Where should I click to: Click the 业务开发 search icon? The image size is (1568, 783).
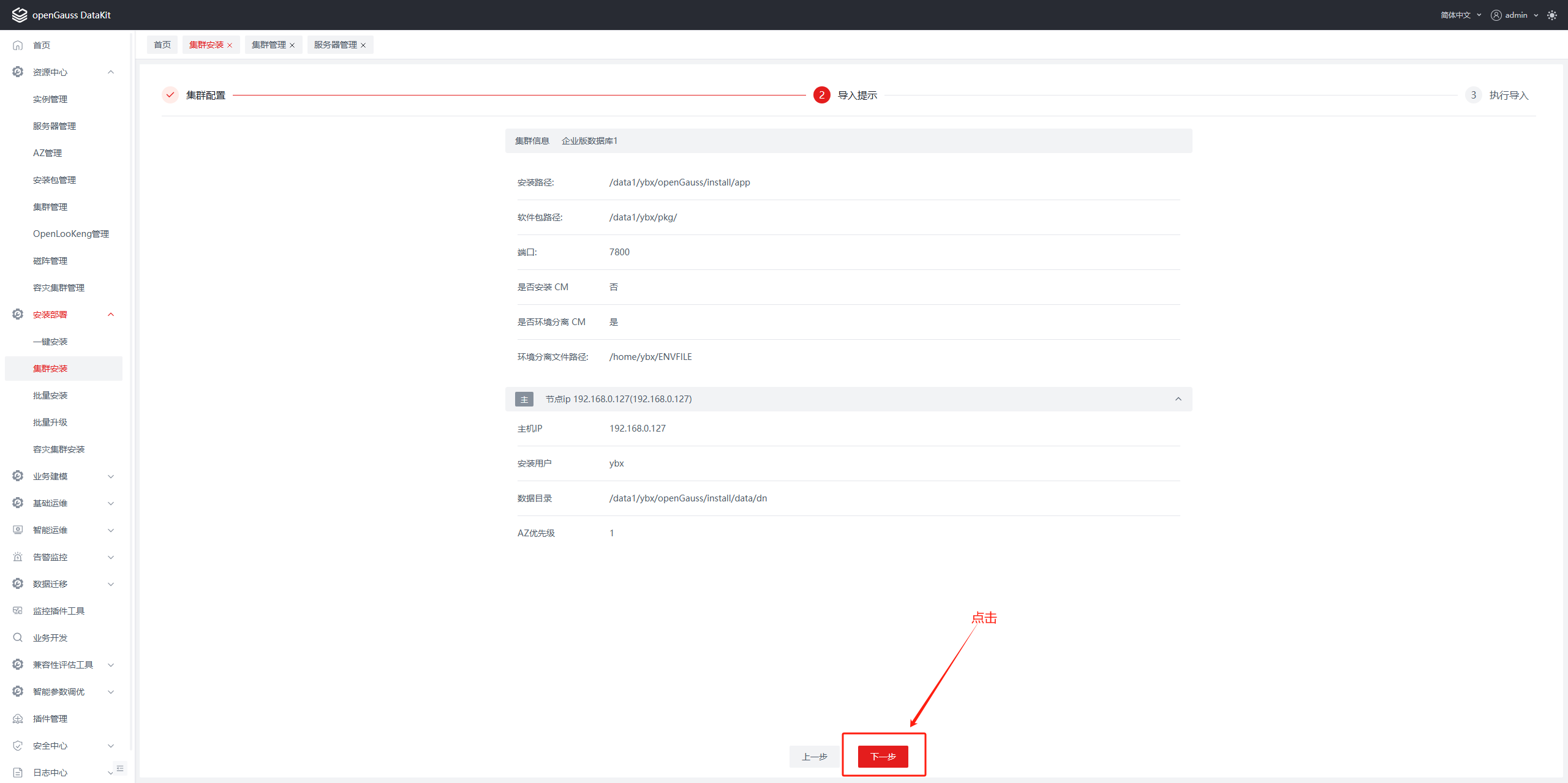[x=18, y=638]
